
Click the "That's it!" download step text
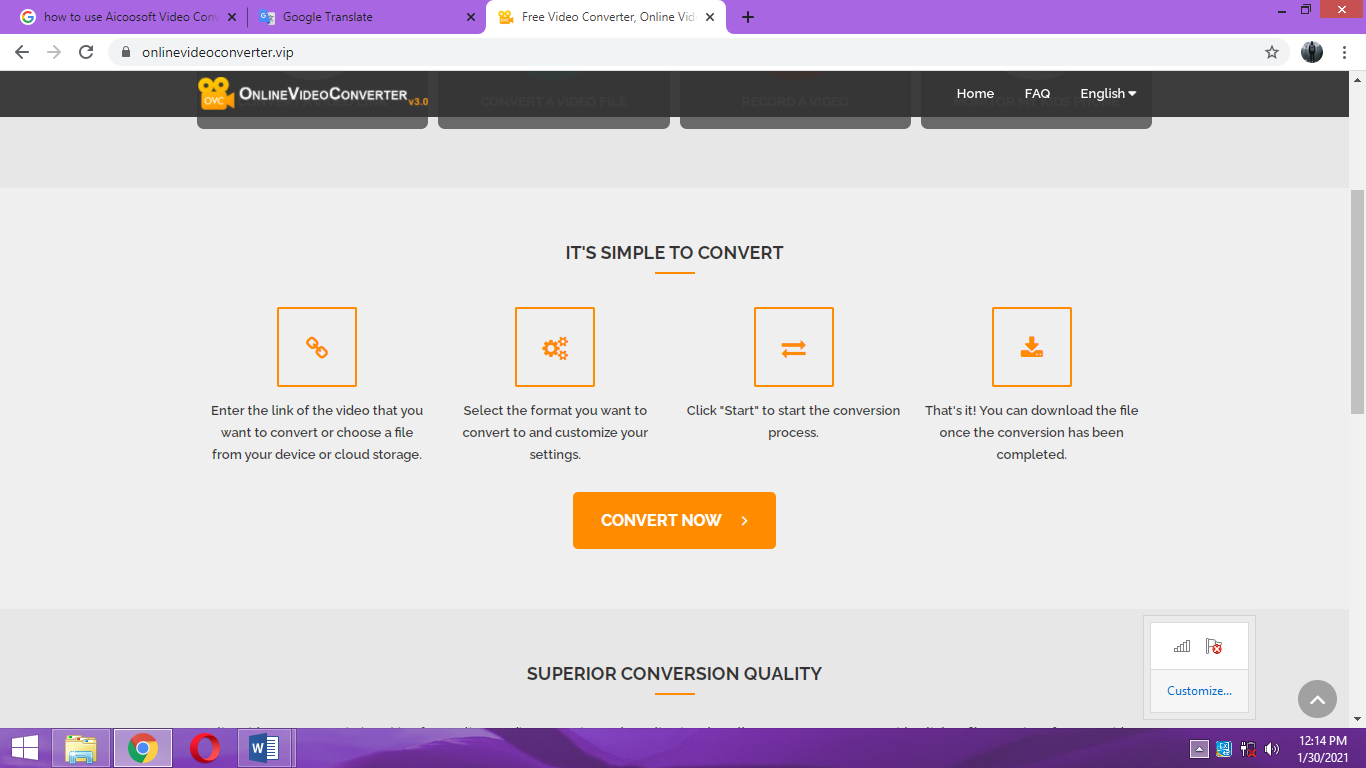[1031, 432]
